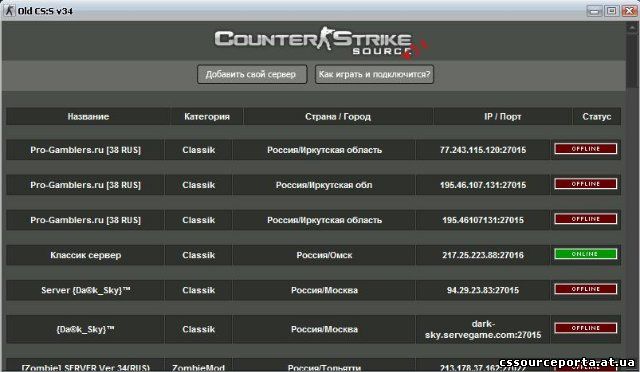Select the "Категория" column header

tap(207, 116)
